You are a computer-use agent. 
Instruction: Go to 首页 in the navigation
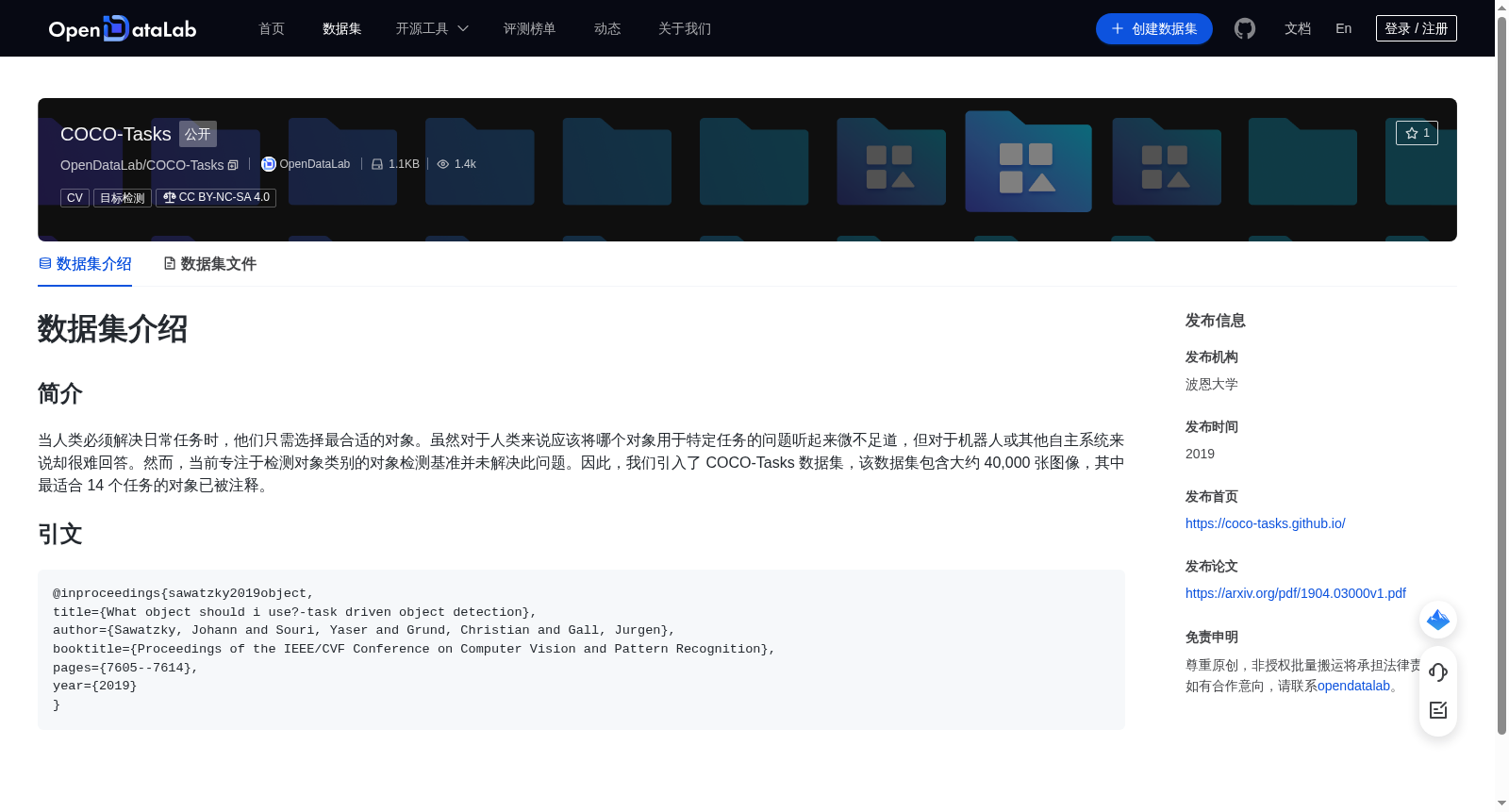click(x=272, y=28)
